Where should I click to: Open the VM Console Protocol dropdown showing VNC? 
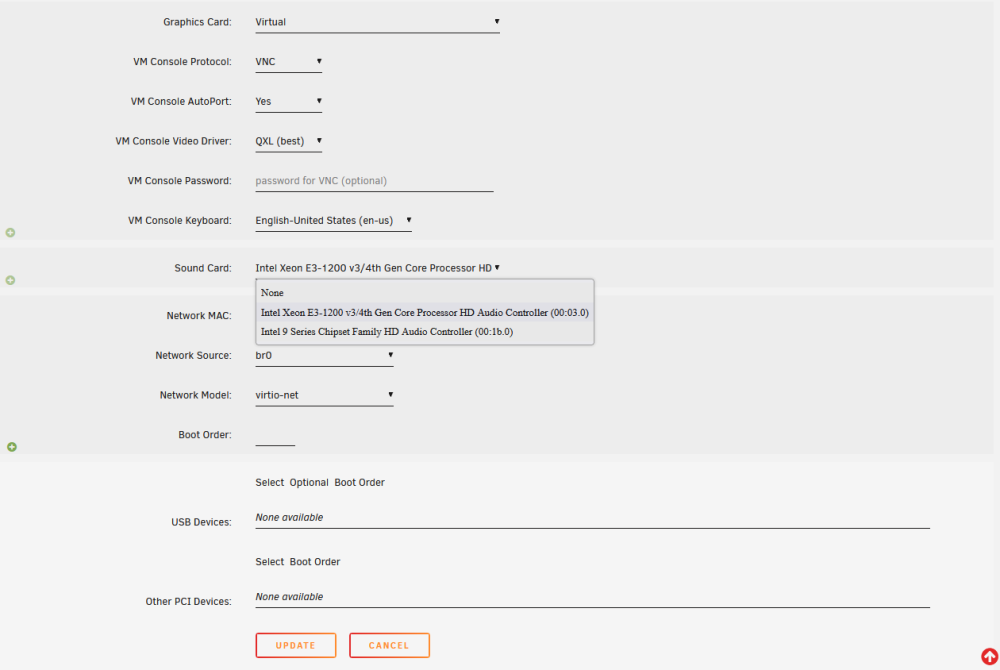(x=288, y=62)
